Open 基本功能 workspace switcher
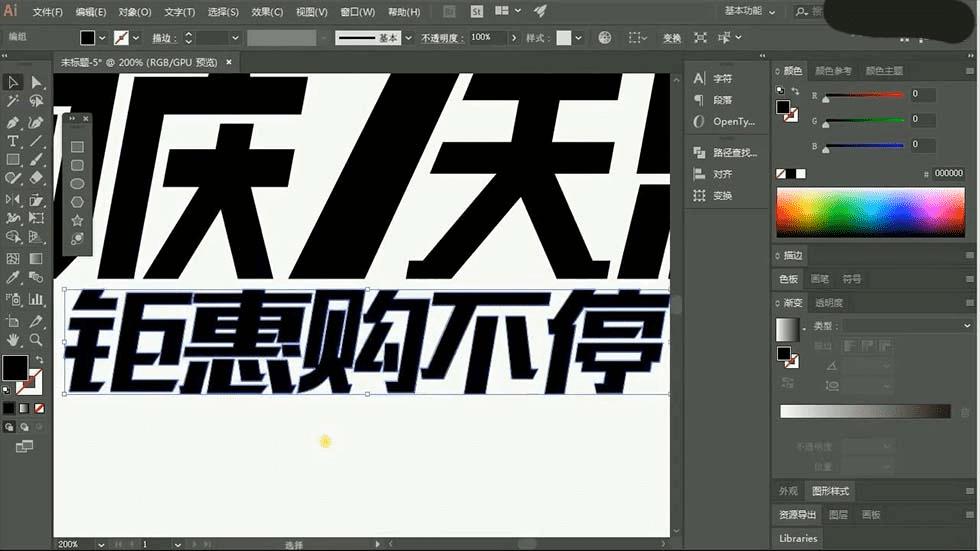 (749, 11)
